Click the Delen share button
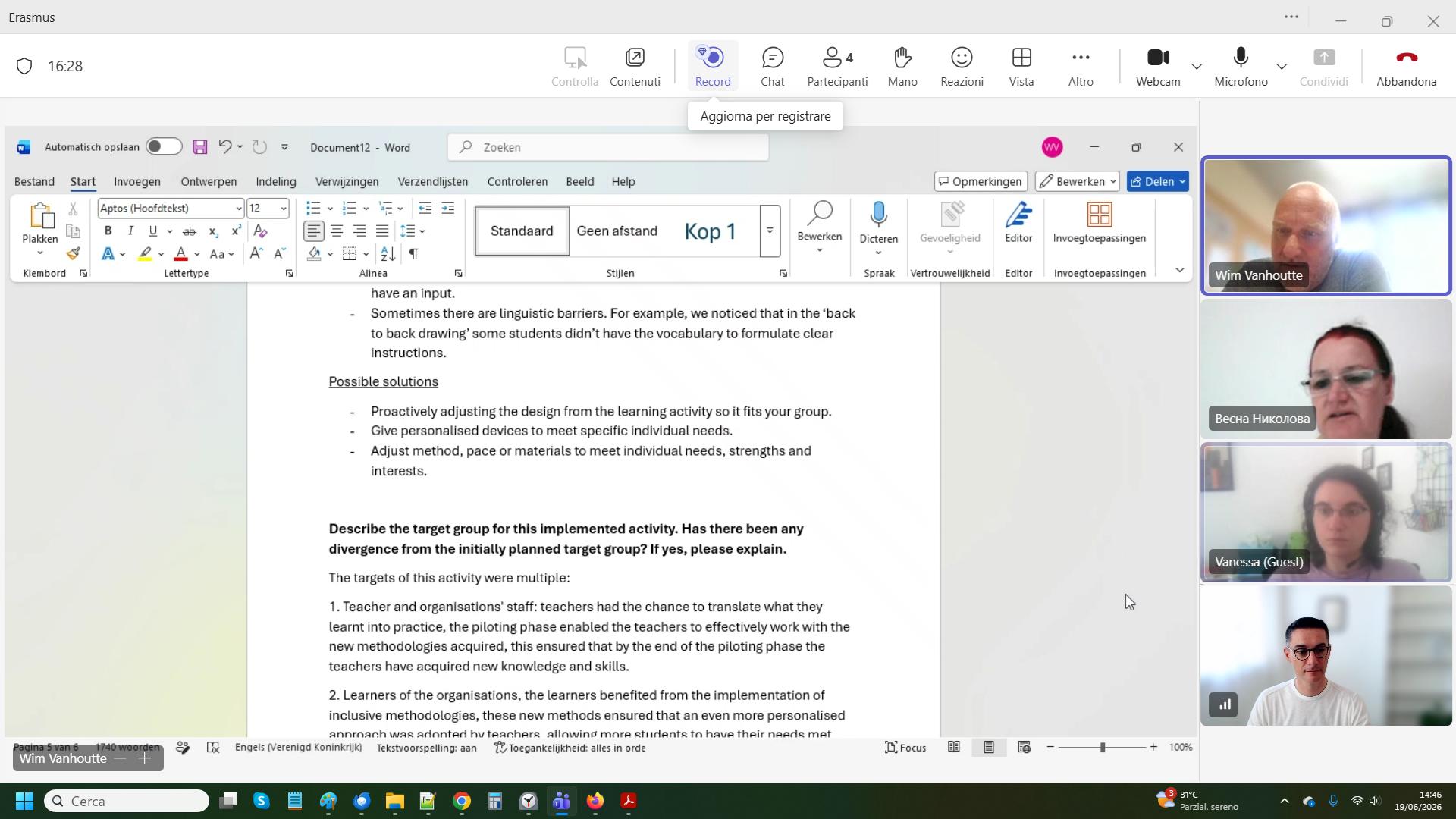Image resolution: width=1456 pixels, height=819 pixels. click(x=1157, y=181)
